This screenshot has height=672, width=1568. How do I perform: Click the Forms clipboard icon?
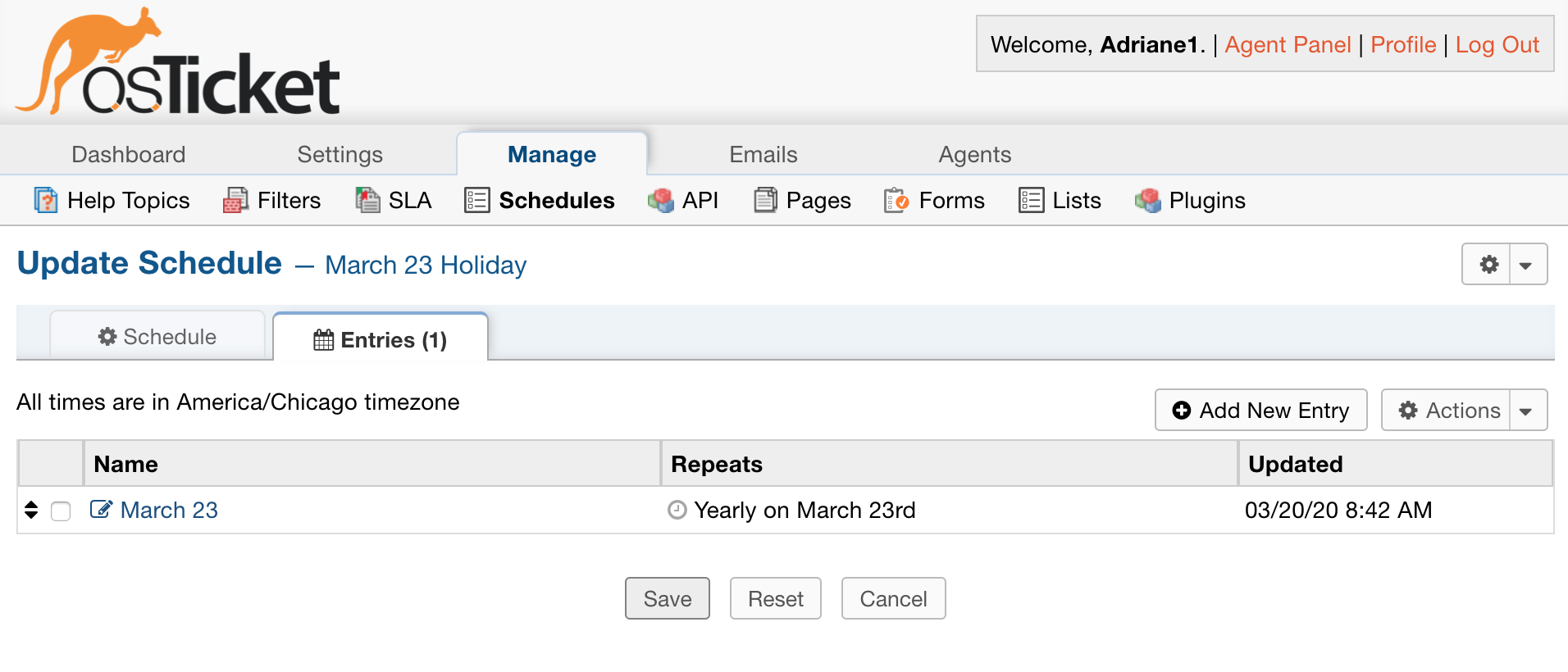896,200
